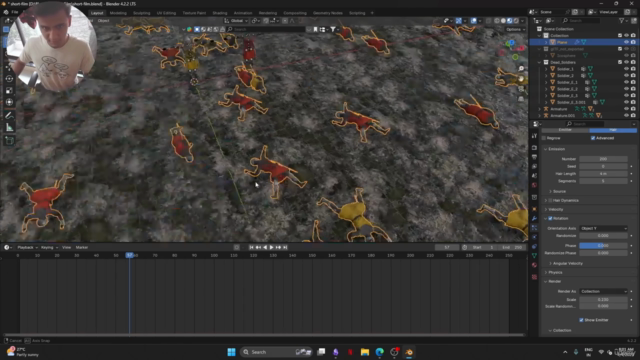Adjust the Phase slider field

603,245
